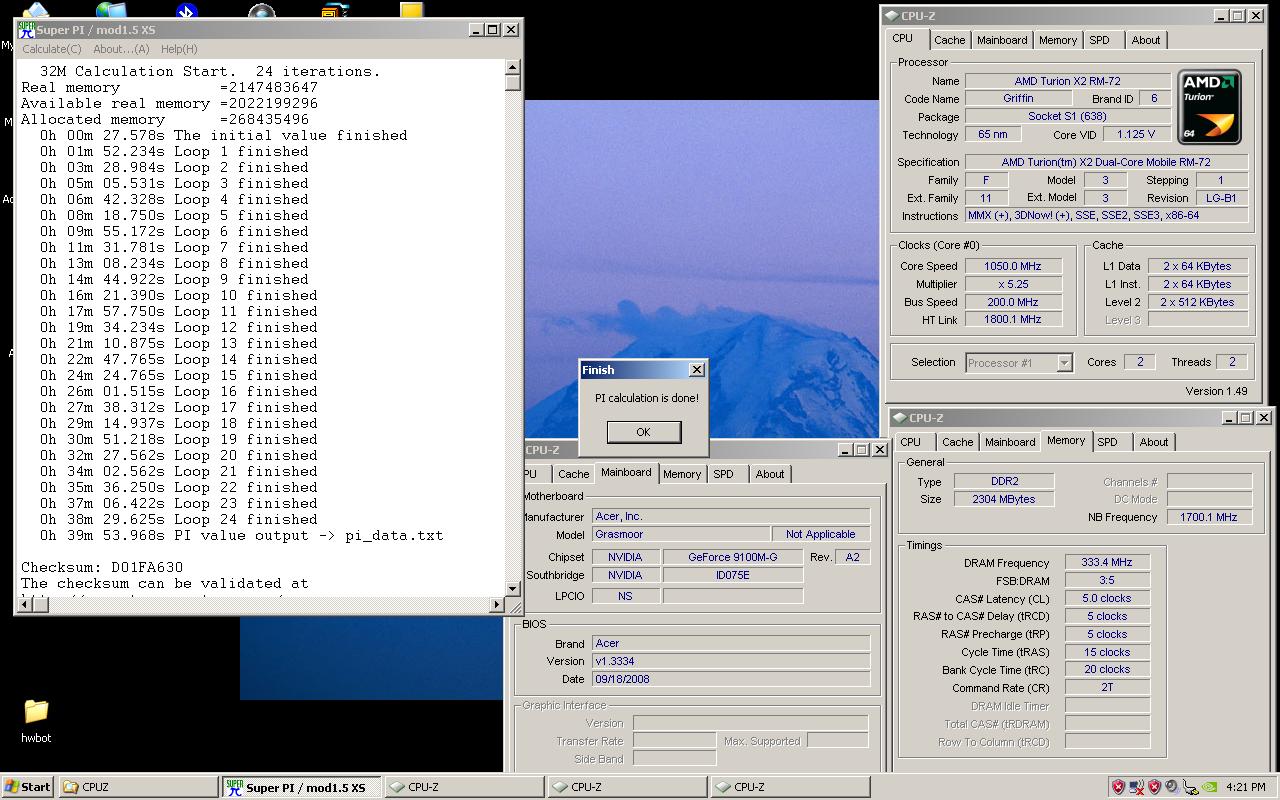This screenshot has height=800, width=1280.
Task: Select CPU tab in the CPU-Z Memory window
Action: pyautogui.click(x=911, y=442)
